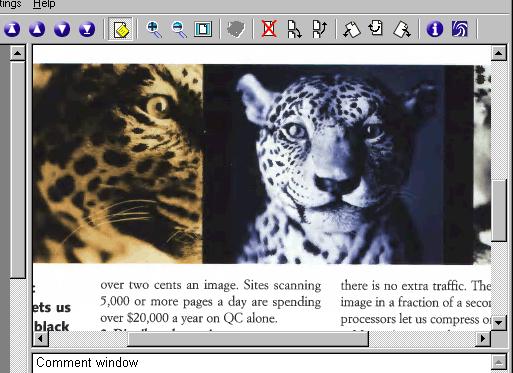The width and height of the screenshot is (513, 373).
Task: Zoom in with plus magnifier
Action: point(154,29)
